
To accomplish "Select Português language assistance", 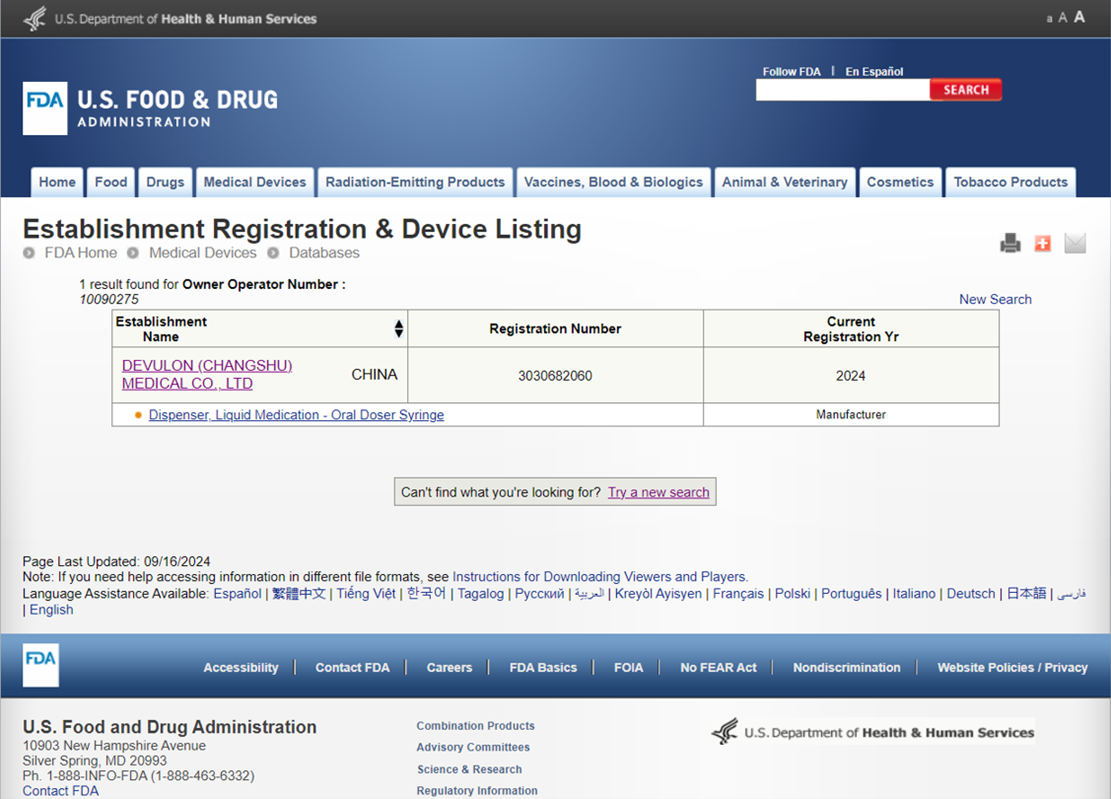I will pos(852,594).
